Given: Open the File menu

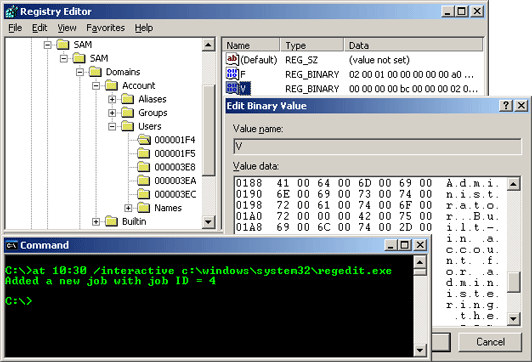Looking at the screenshot, I should 15,28.
